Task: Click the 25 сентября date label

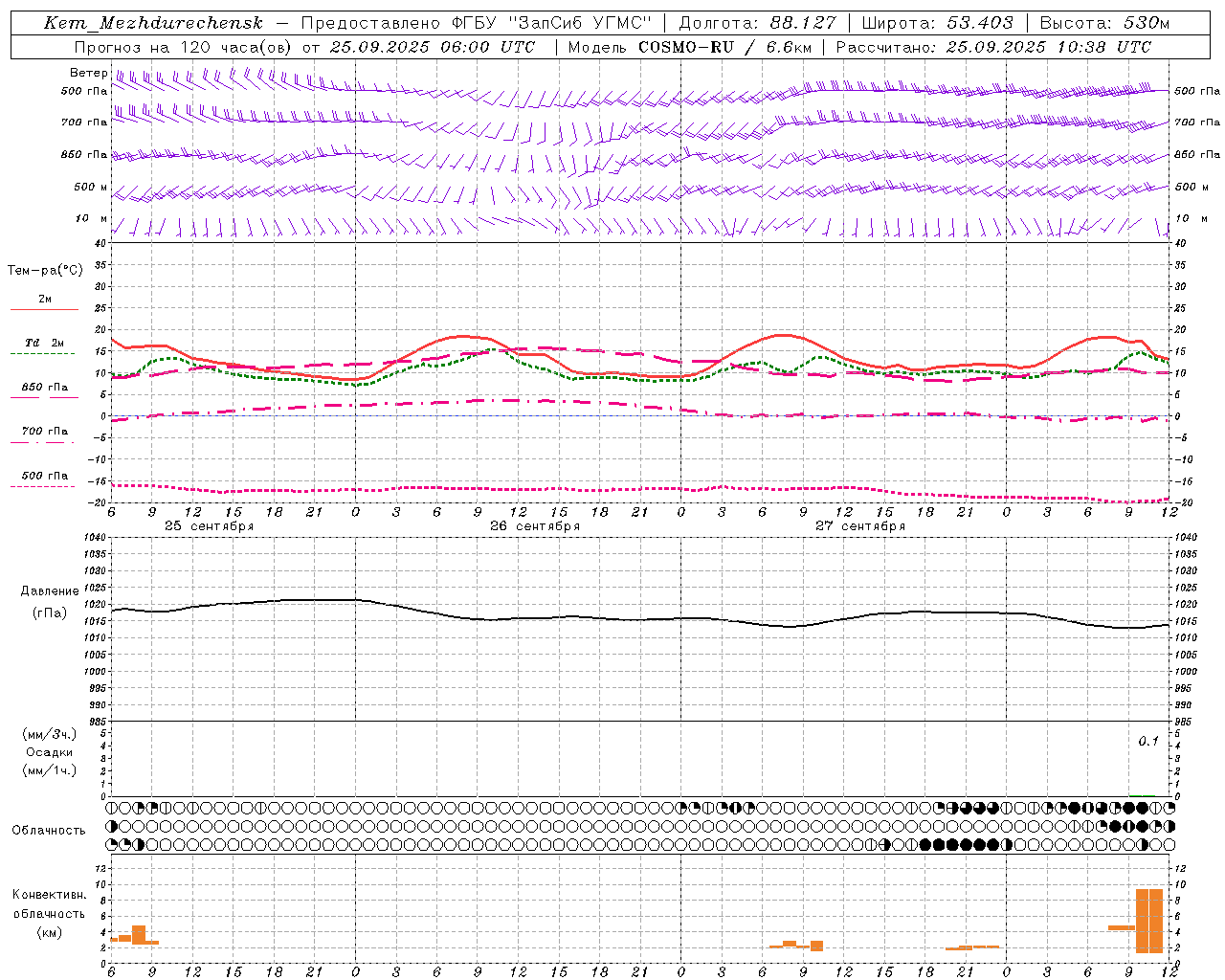Action: [x=209, y=526]
